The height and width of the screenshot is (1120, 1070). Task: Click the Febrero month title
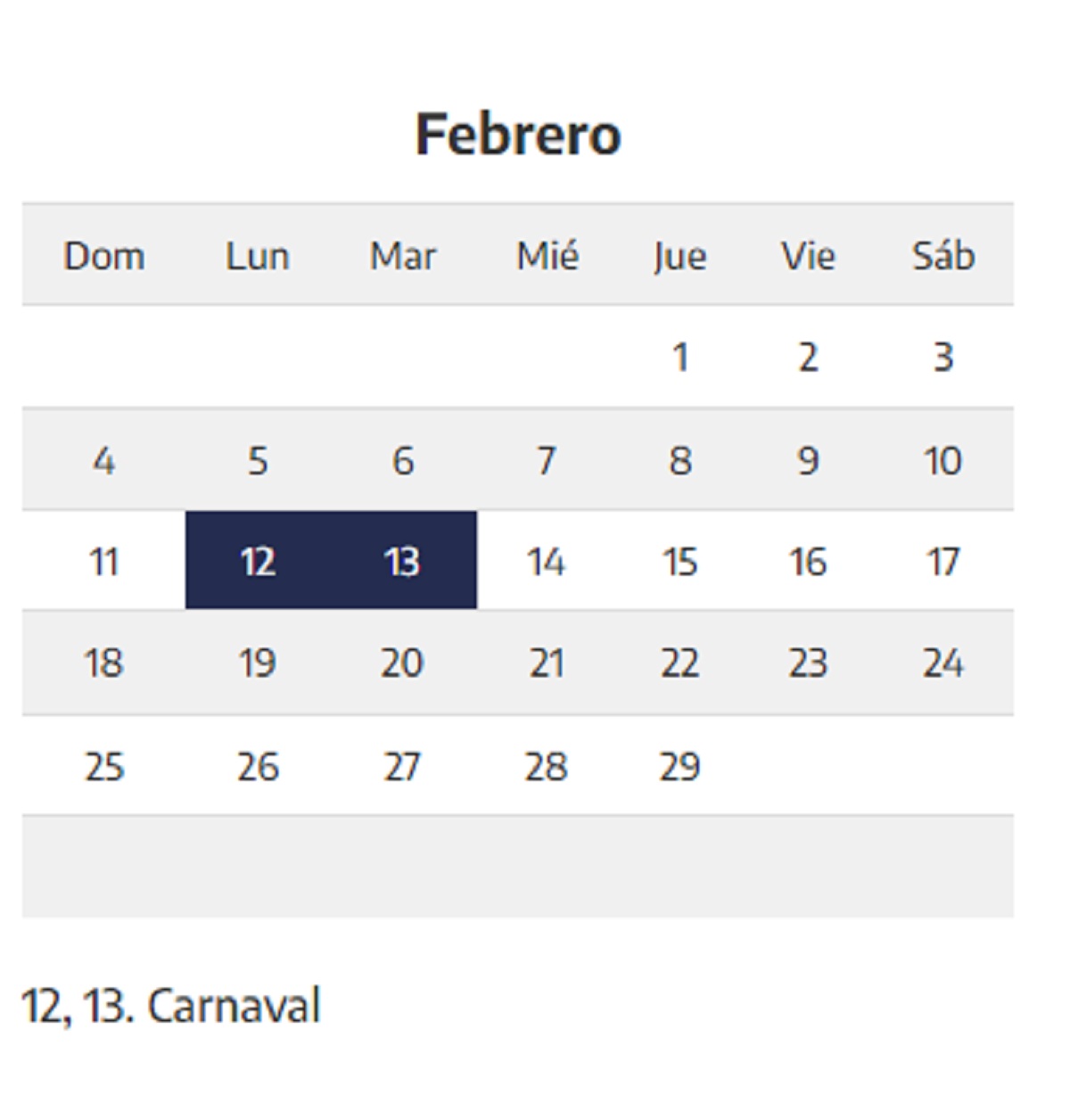[518, 135]
